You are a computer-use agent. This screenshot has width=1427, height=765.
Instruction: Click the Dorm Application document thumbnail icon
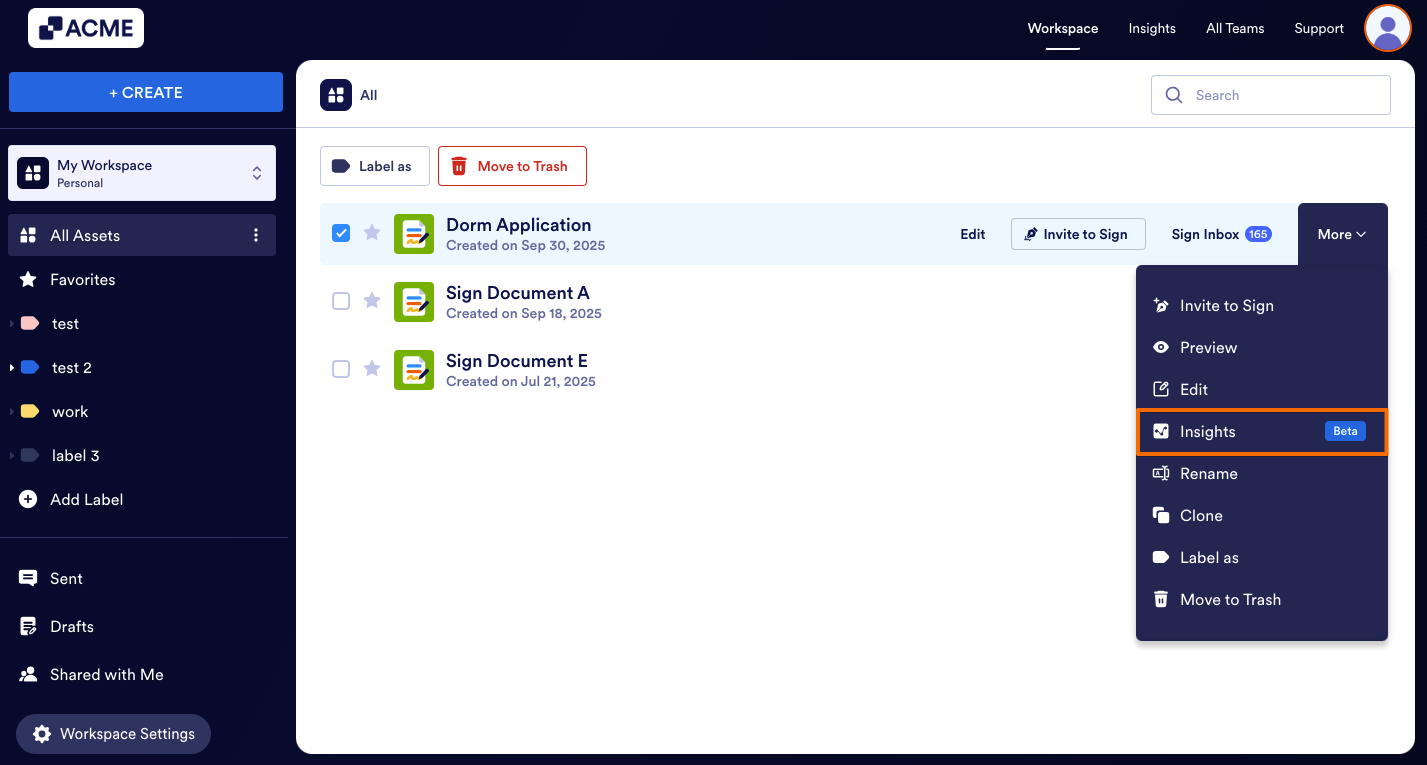(x=413, y=233)
